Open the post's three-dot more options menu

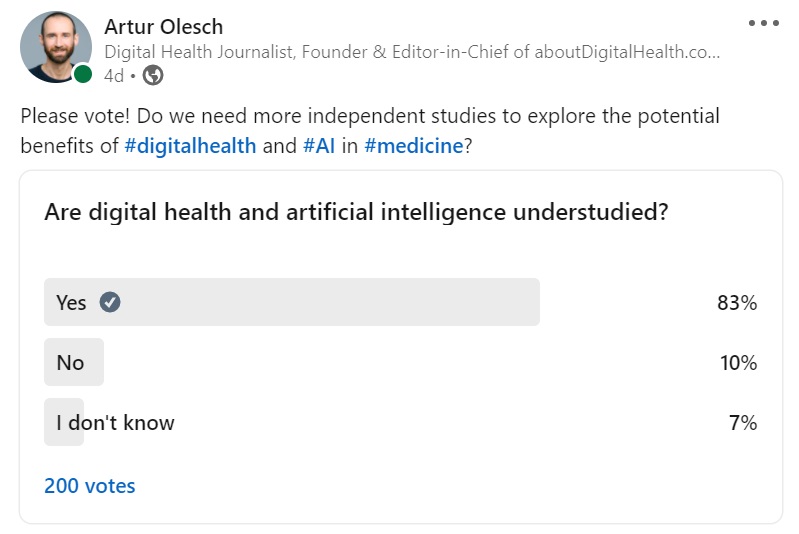click(763, 23)
